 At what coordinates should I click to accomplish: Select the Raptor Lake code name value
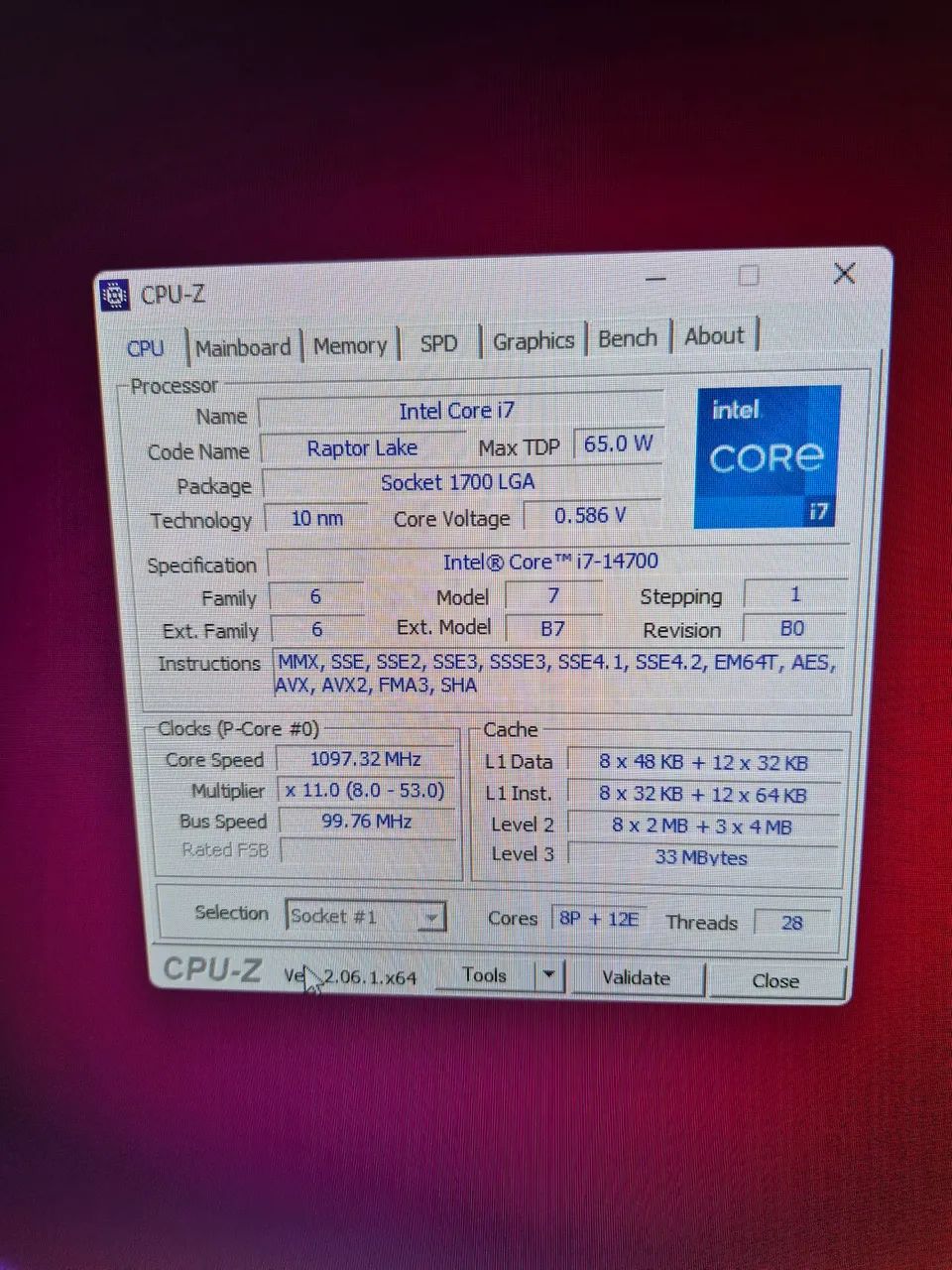[x=362, y=448]
